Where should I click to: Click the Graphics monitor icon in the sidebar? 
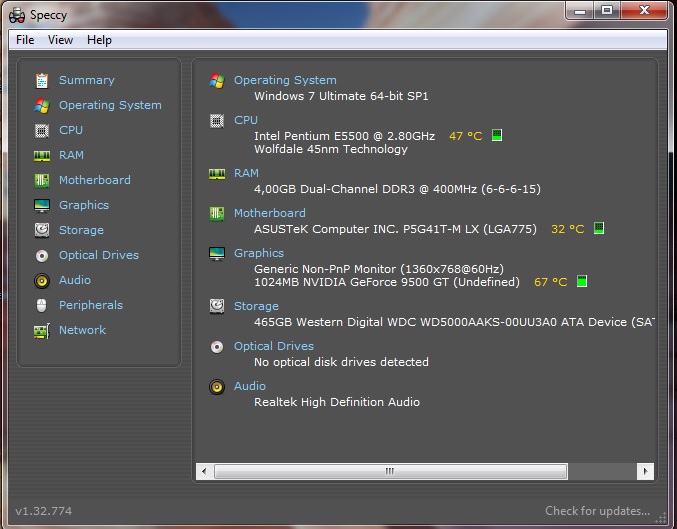42,206
